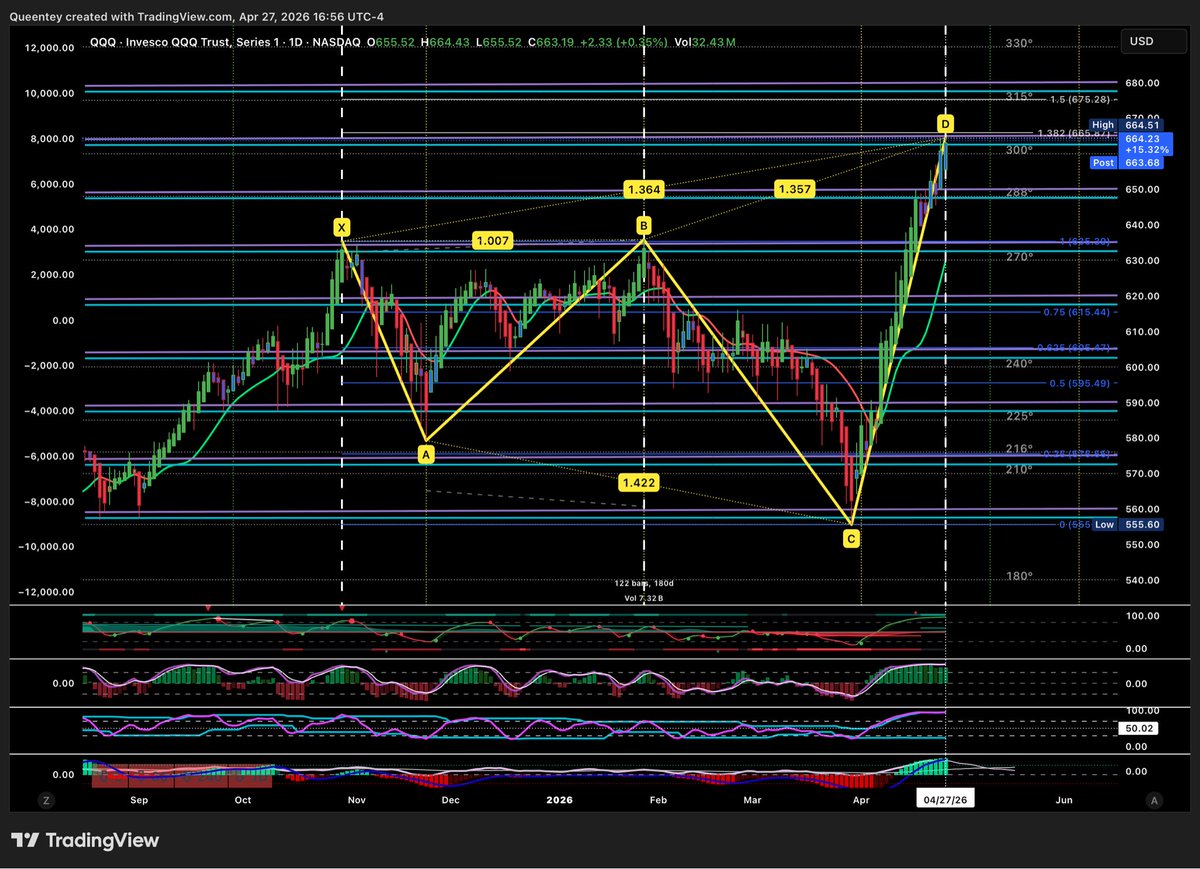
Task: Click the A auto-scale icon at bottom-right
Action: pyautogui.click(x=1155, y=799)
